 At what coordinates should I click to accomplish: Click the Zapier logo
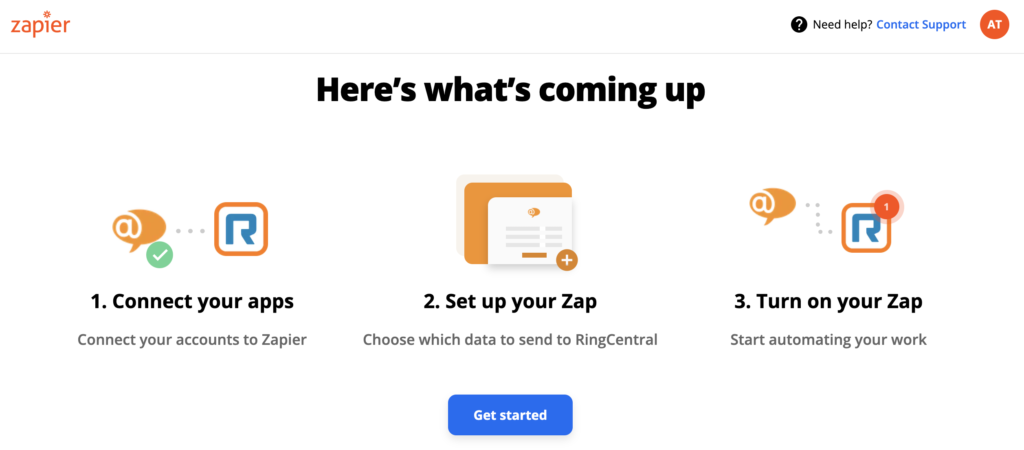(x=40, y=25)
